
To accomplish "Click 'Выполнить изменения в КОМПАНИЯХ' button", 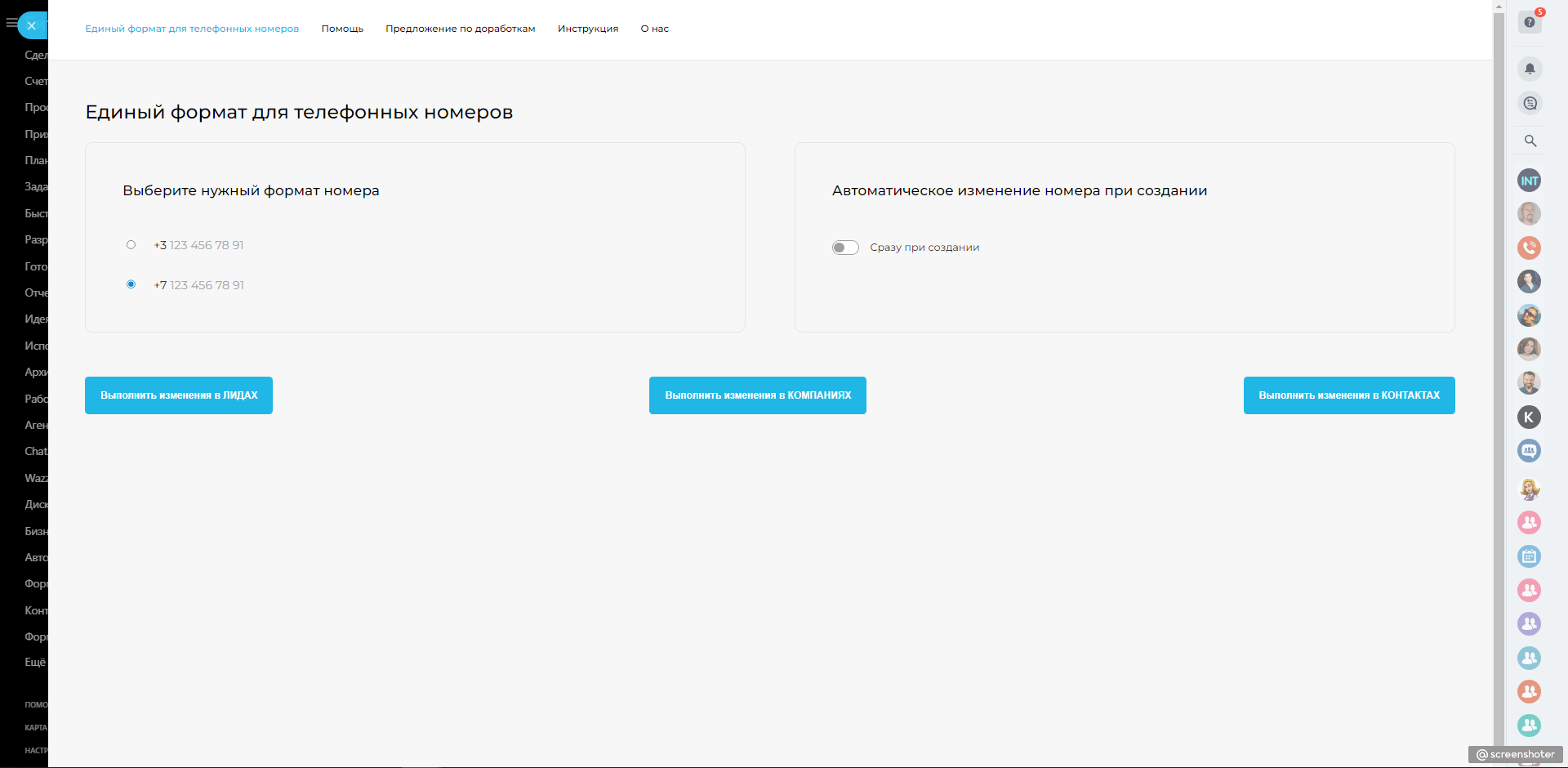I will point(757,395).
